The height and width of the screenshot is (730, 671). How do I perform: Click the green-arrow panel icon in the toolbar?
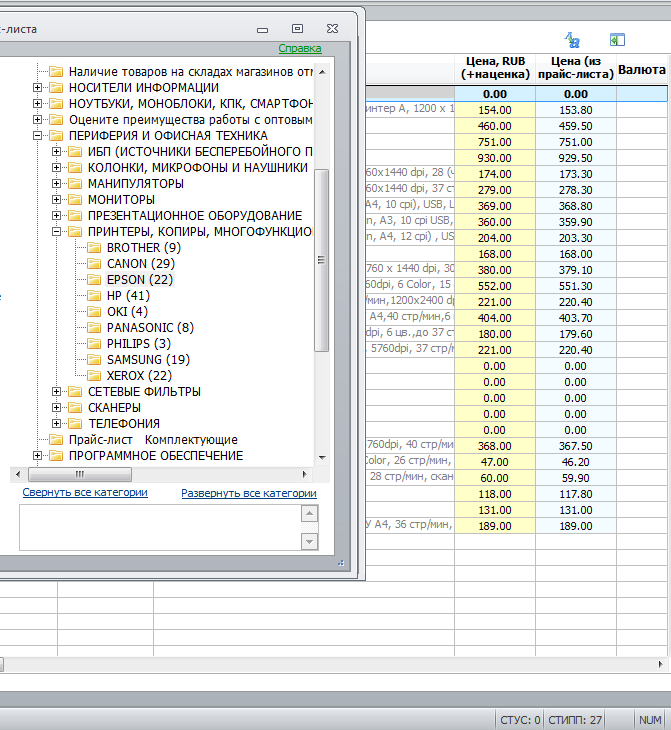617,40
